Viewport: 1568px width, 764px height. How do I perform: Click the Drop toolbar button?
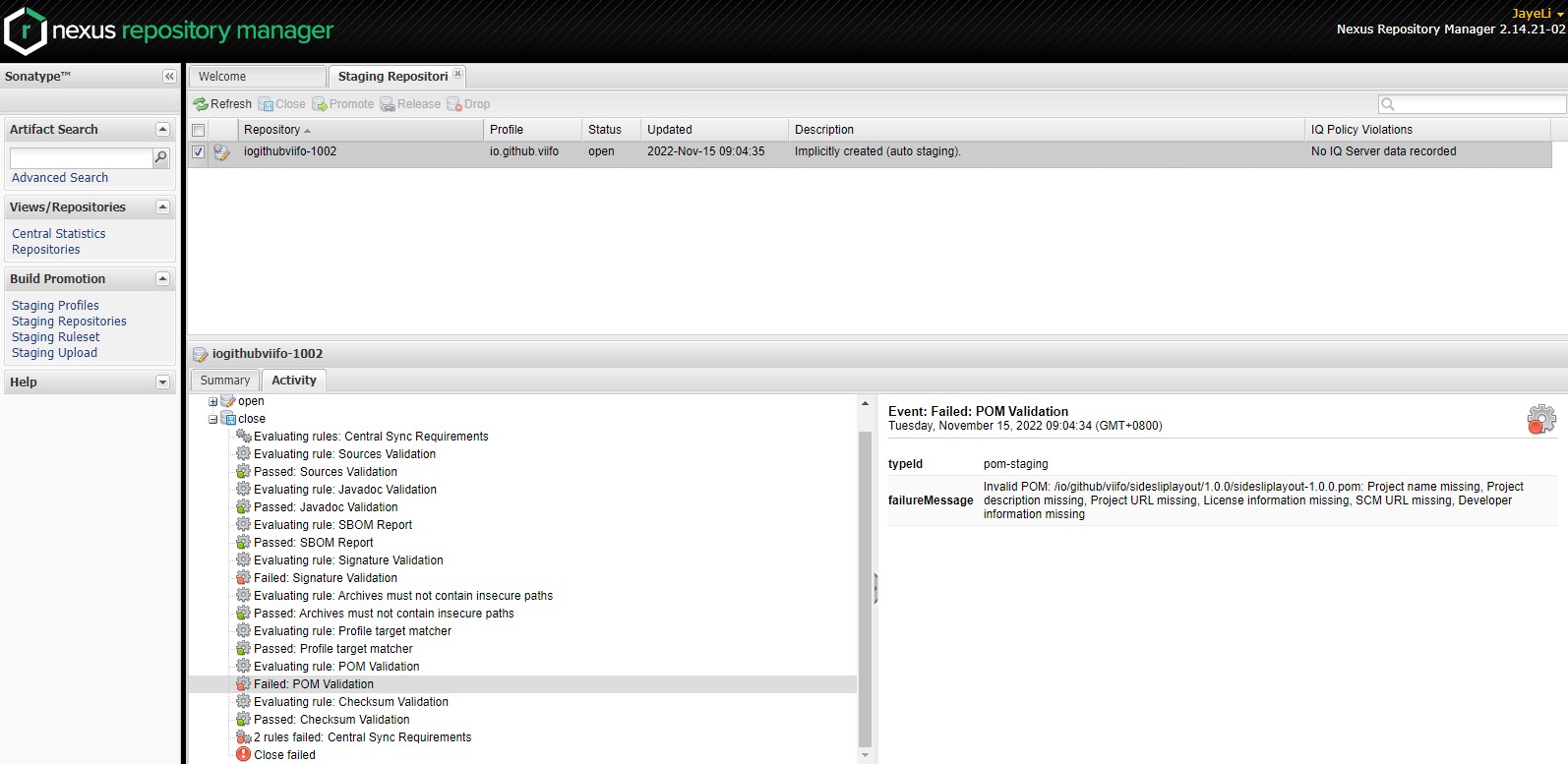click(468, 104)
